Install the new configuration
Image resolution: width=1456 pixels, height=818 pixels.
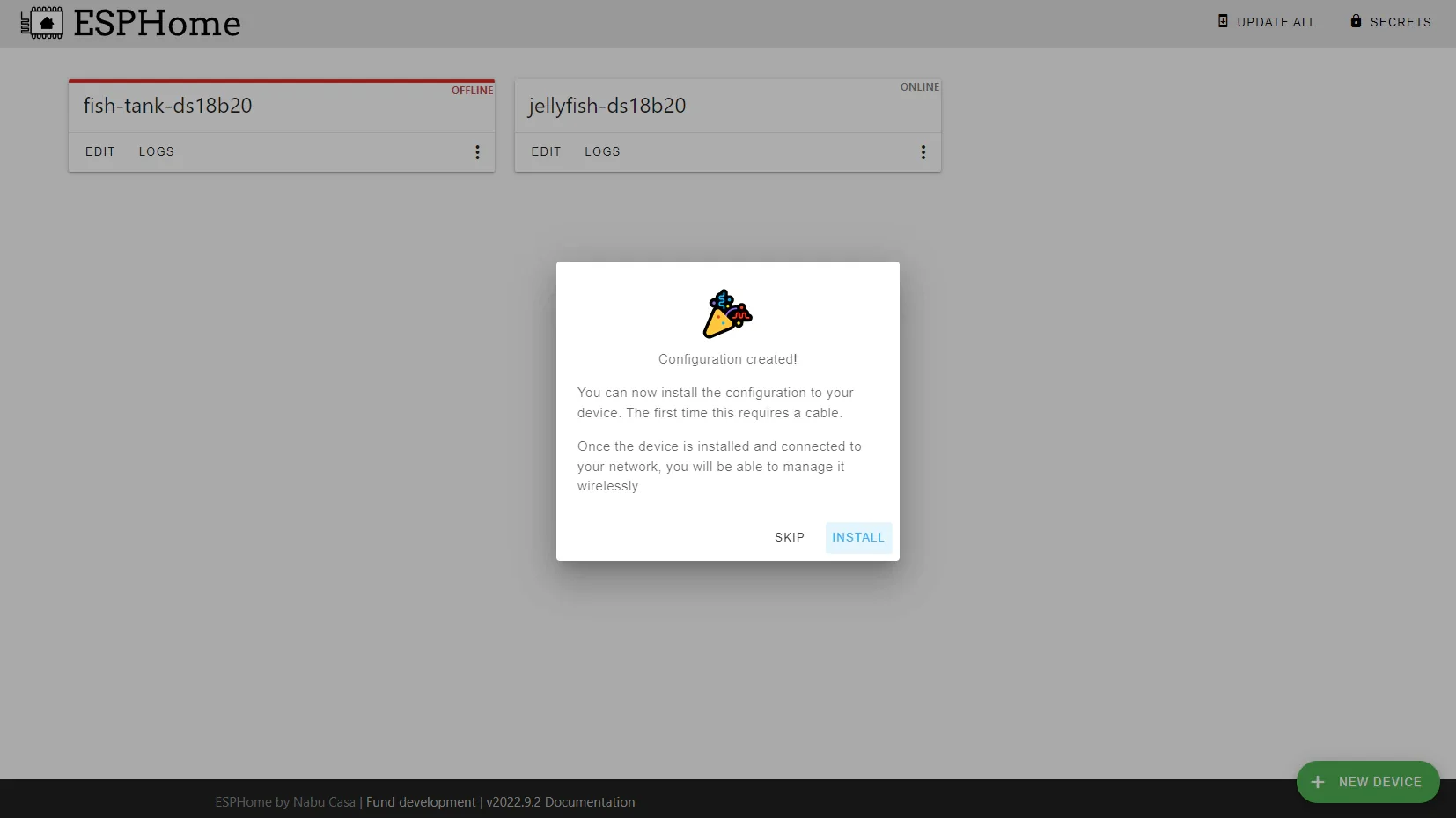pyautogui.click(x=858, y=537)
